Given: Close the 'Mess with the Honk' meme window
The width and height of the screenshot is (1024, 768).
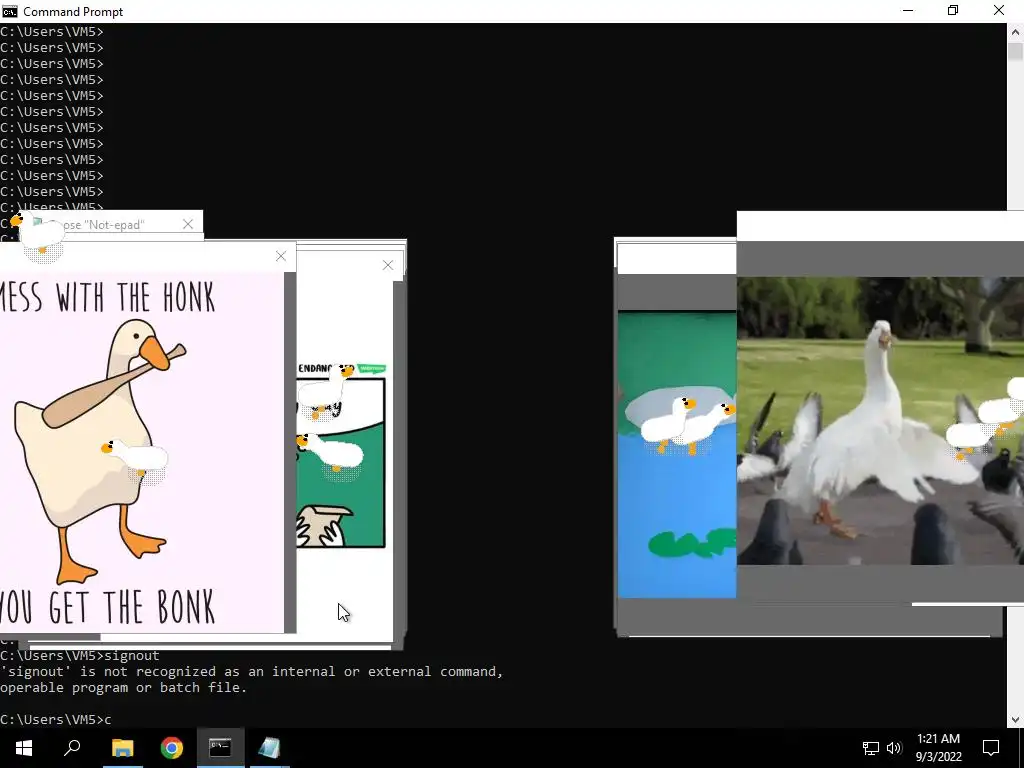Looking at the screenshot, I should 281,256.
